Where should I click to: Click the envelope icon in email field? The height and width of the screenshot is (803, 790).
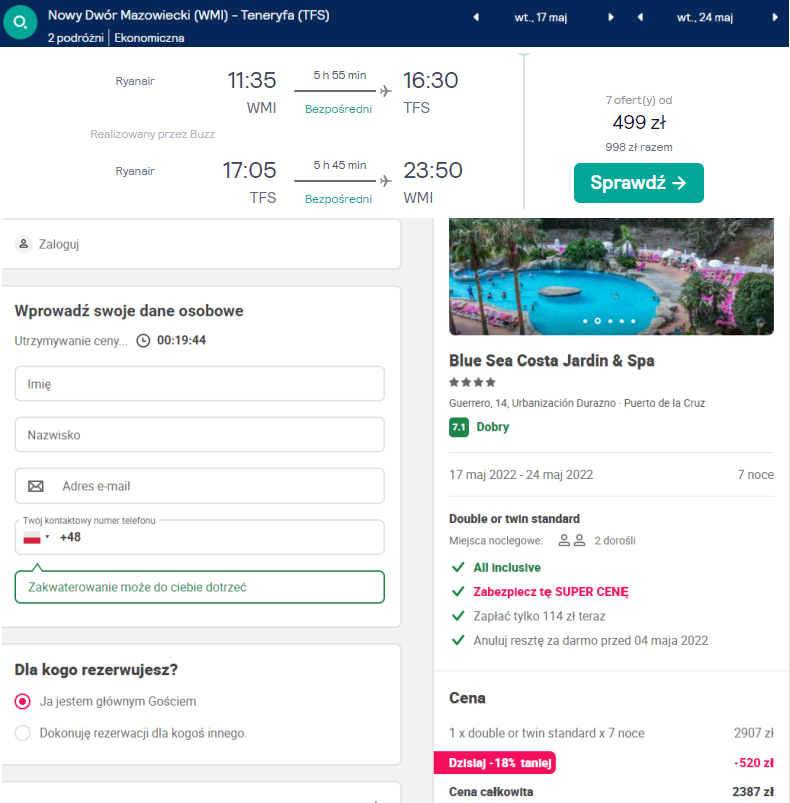[x=35, y=486]
